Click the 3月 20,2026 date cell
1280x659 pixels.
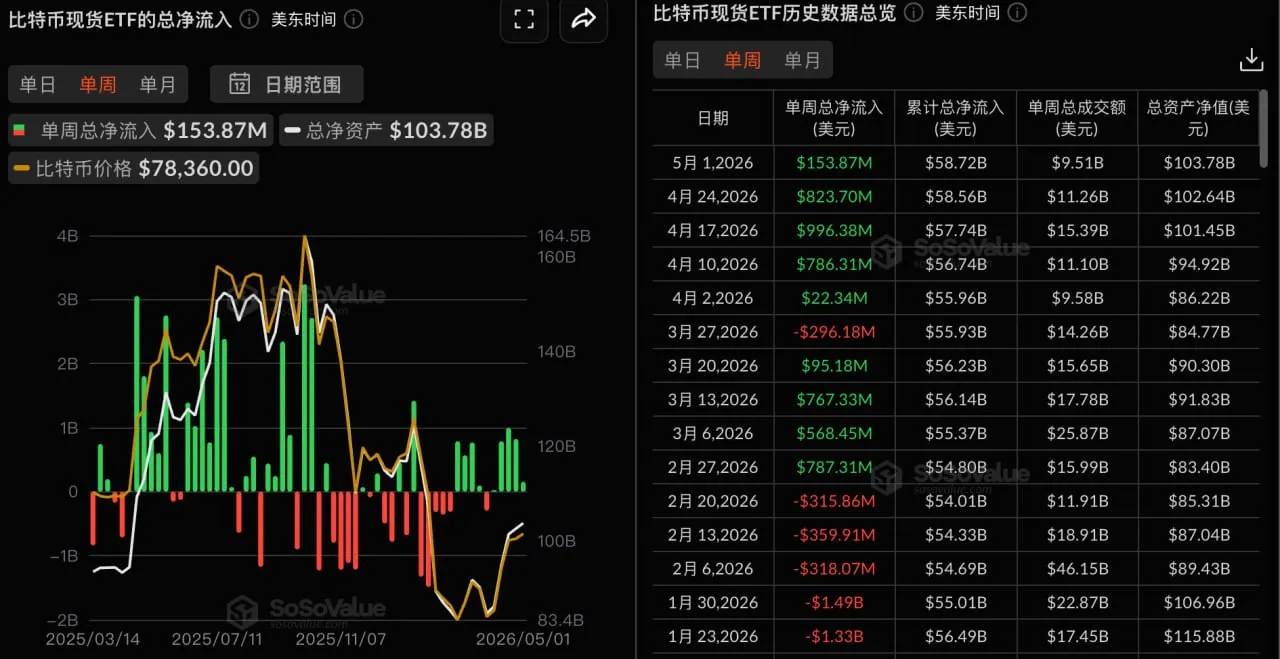(713, 366)
